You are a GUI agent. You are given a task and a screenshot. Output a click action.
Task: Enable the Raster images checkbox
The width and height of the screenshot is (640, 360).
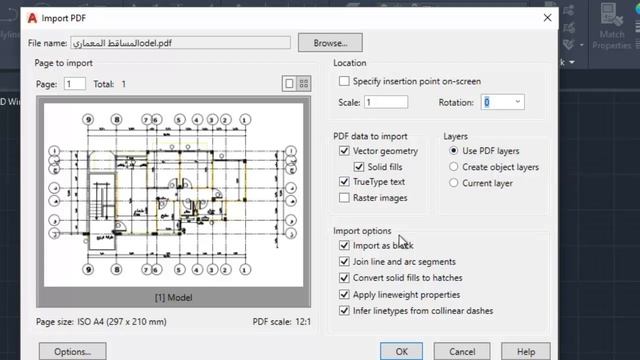(x=344, y=198)
